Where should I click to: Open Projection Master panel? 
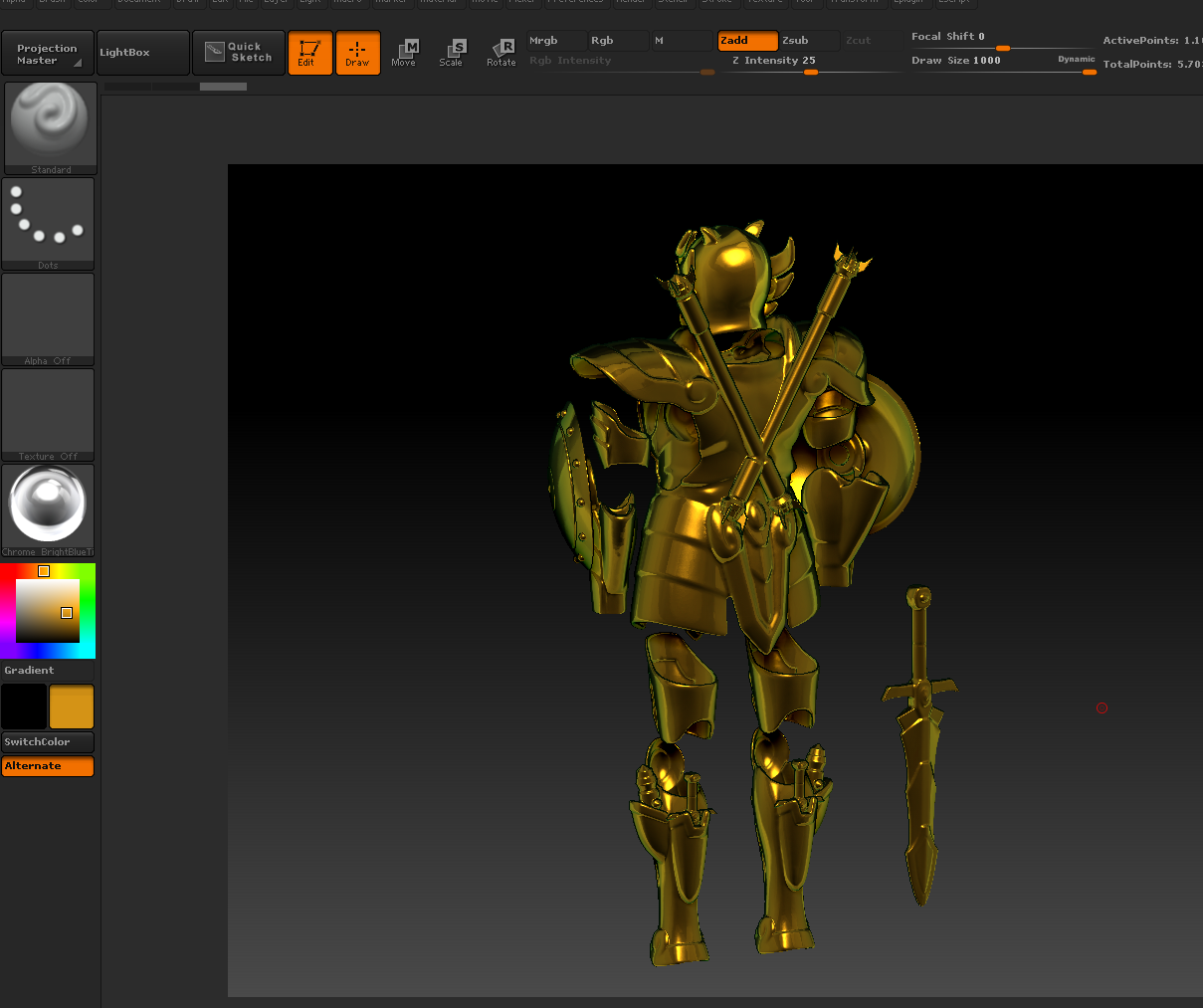pyautogui.click(x=47, y=54)
